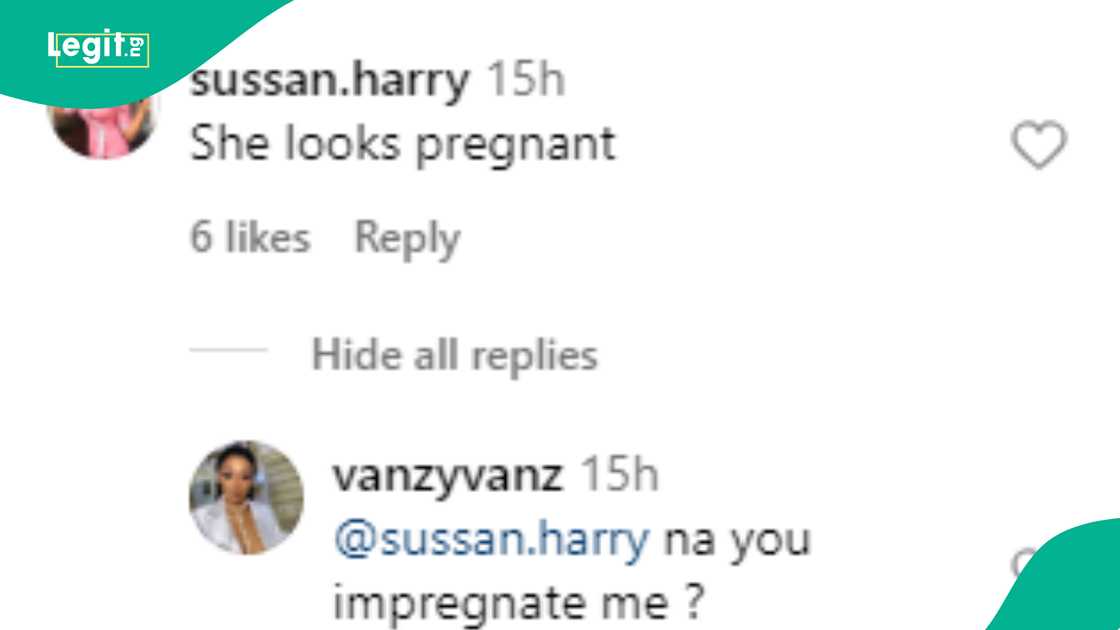View who liked via the 6 likes label
The image size is (1120, 630).
pyautogui.click(x=249, y=237)
